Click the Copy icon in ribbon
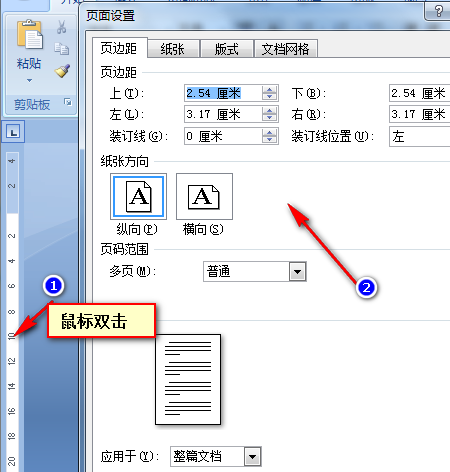This screenshot has height=472, width=450. tap(62, 49)
